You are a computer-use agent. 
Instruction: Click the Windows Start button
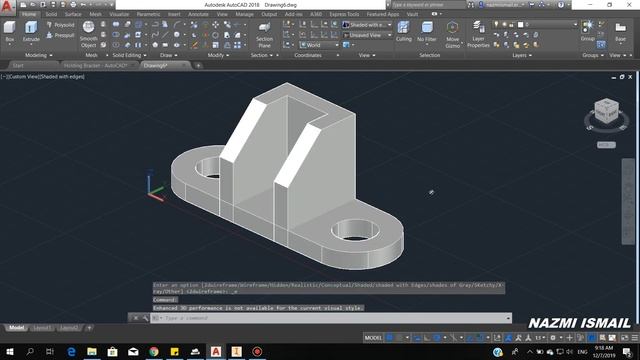coord(9,351)
